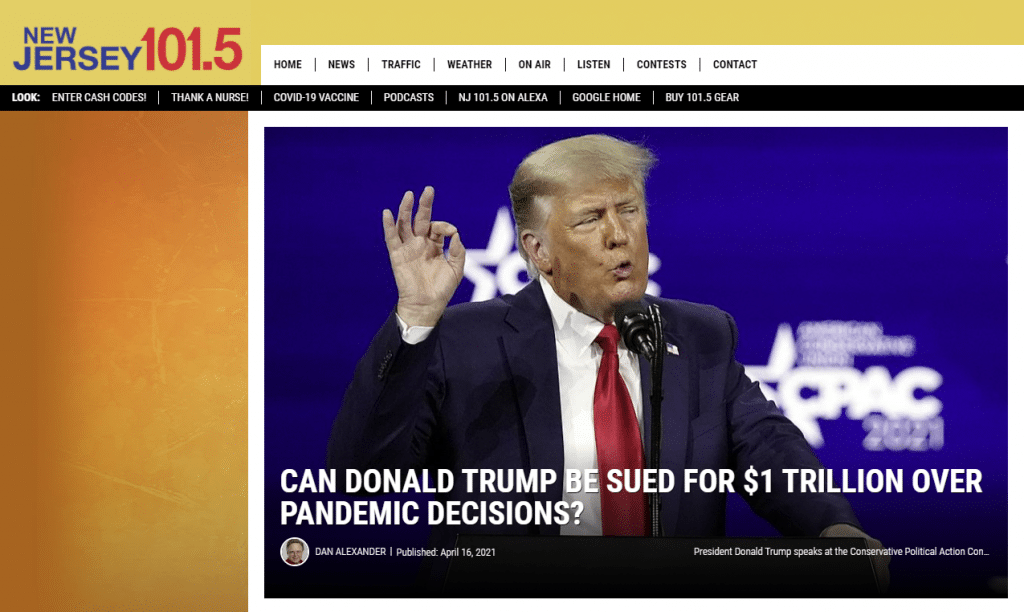Open the Contests page
The image size is (1024, 612).
coord(662,65)
